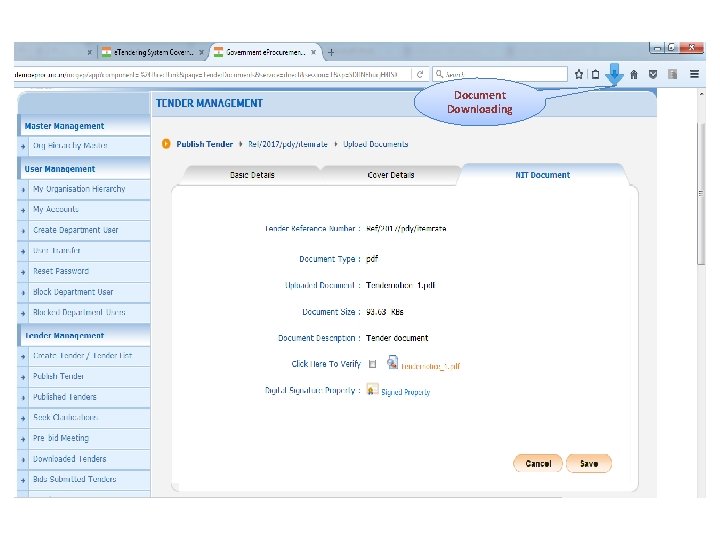Image resolution: width=720 pixels, height=540 pixels.
Task: Click the Signed Properly link
Action: (x=405, y=392)
